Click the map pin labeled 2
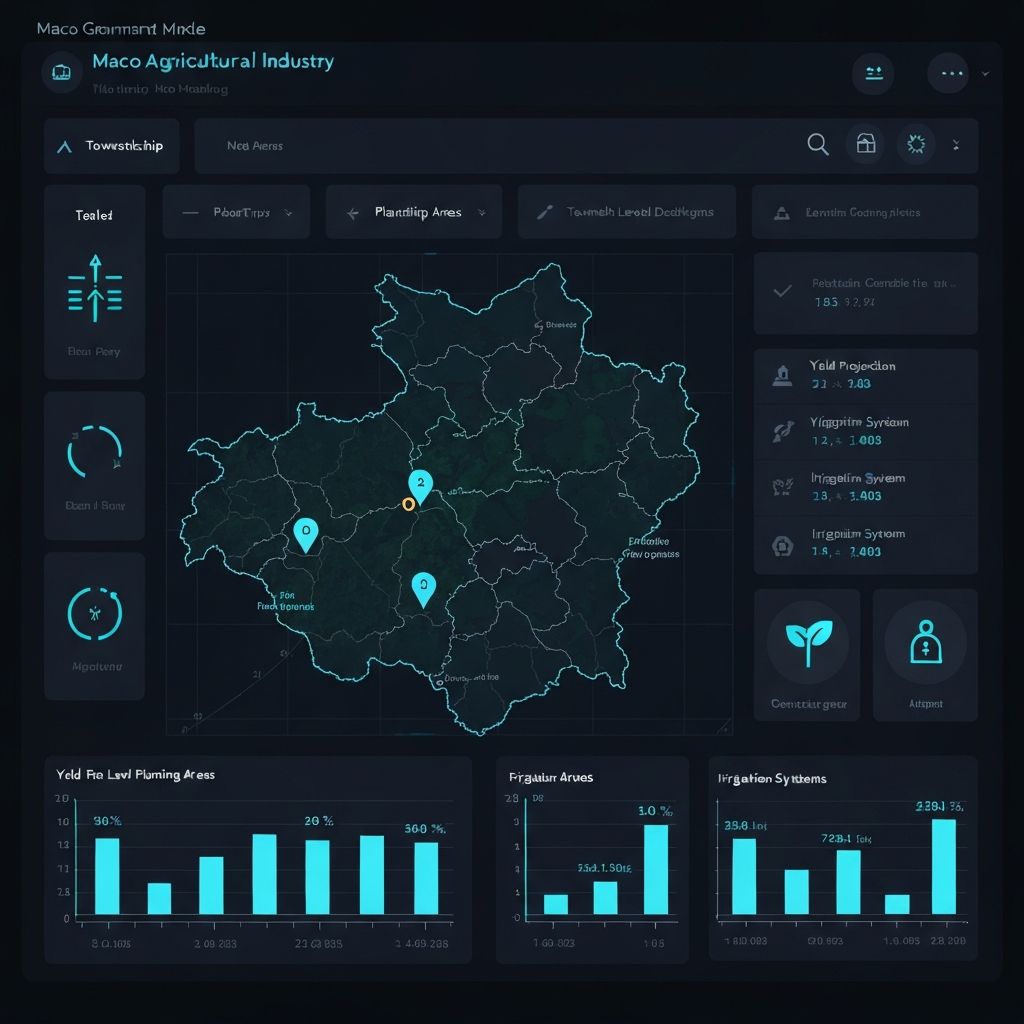 tap(421, 484)
